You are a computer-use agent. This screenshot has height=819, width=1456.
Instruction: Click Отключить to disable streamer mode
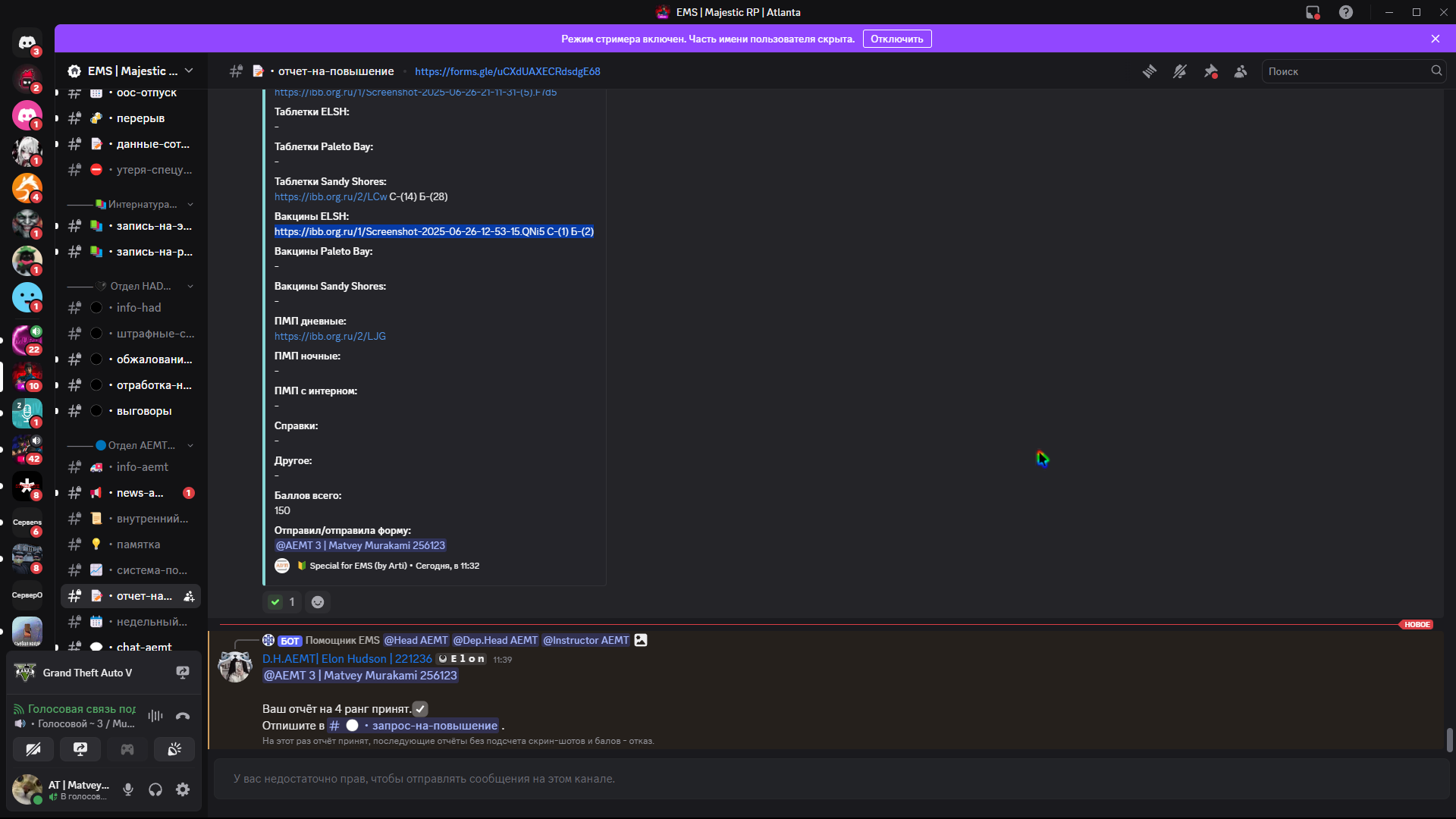897,39
